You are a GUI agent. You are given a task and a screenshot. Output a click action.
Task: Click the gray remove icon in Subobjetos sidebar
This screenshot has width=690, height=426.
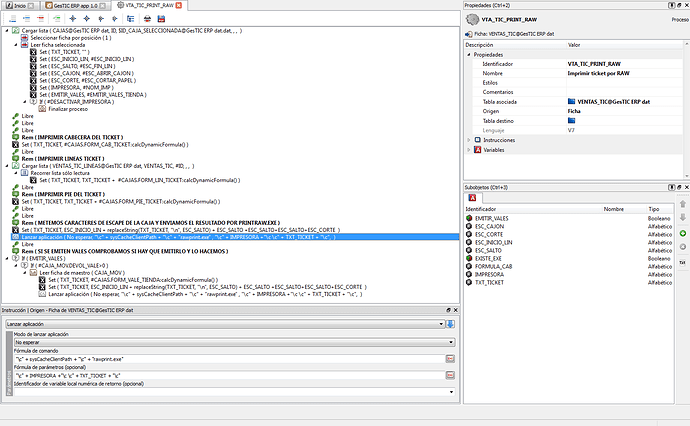pos(683,247)
